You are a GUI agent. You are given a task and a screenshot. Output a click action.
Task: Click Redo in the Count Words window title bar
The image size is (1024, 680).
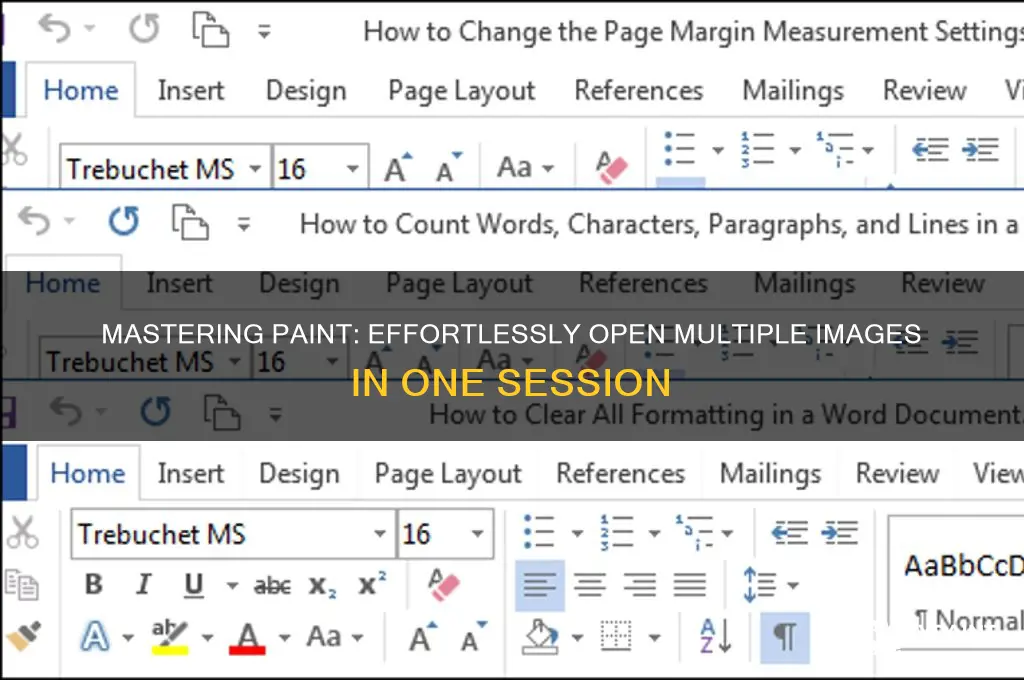(x=123, y=222)
